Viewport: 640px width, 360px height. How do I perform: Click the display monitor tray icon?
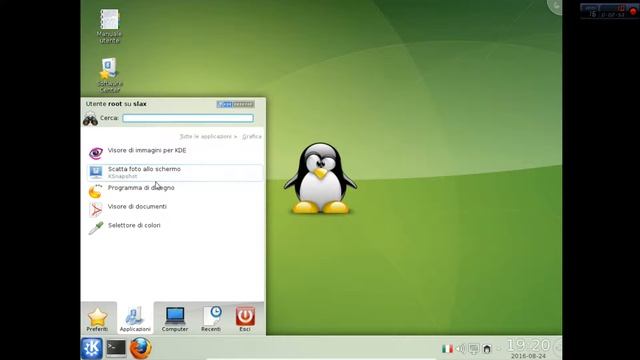pos(473,349)
